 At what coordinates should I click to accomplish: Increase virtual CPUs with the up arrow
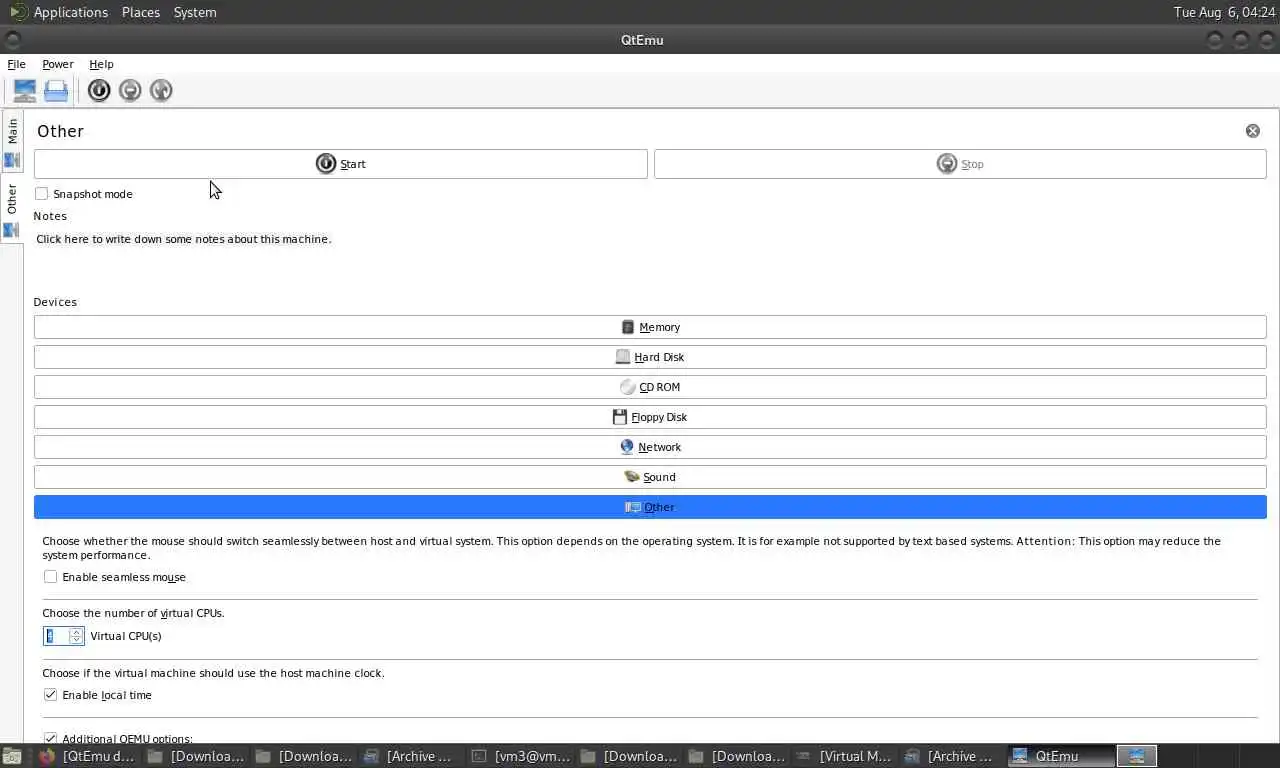(76, 632)
